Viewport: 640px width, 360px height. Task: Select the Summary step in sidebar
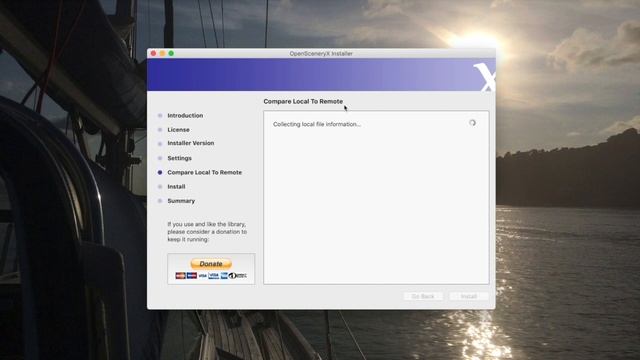[181, 201]
